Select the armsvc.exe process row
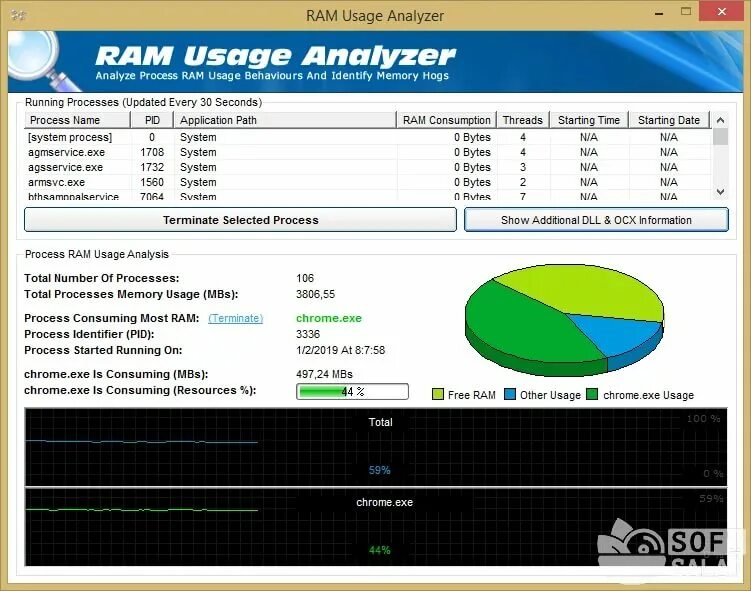Viewport: 751px width, 591px height. coord(368,182)
